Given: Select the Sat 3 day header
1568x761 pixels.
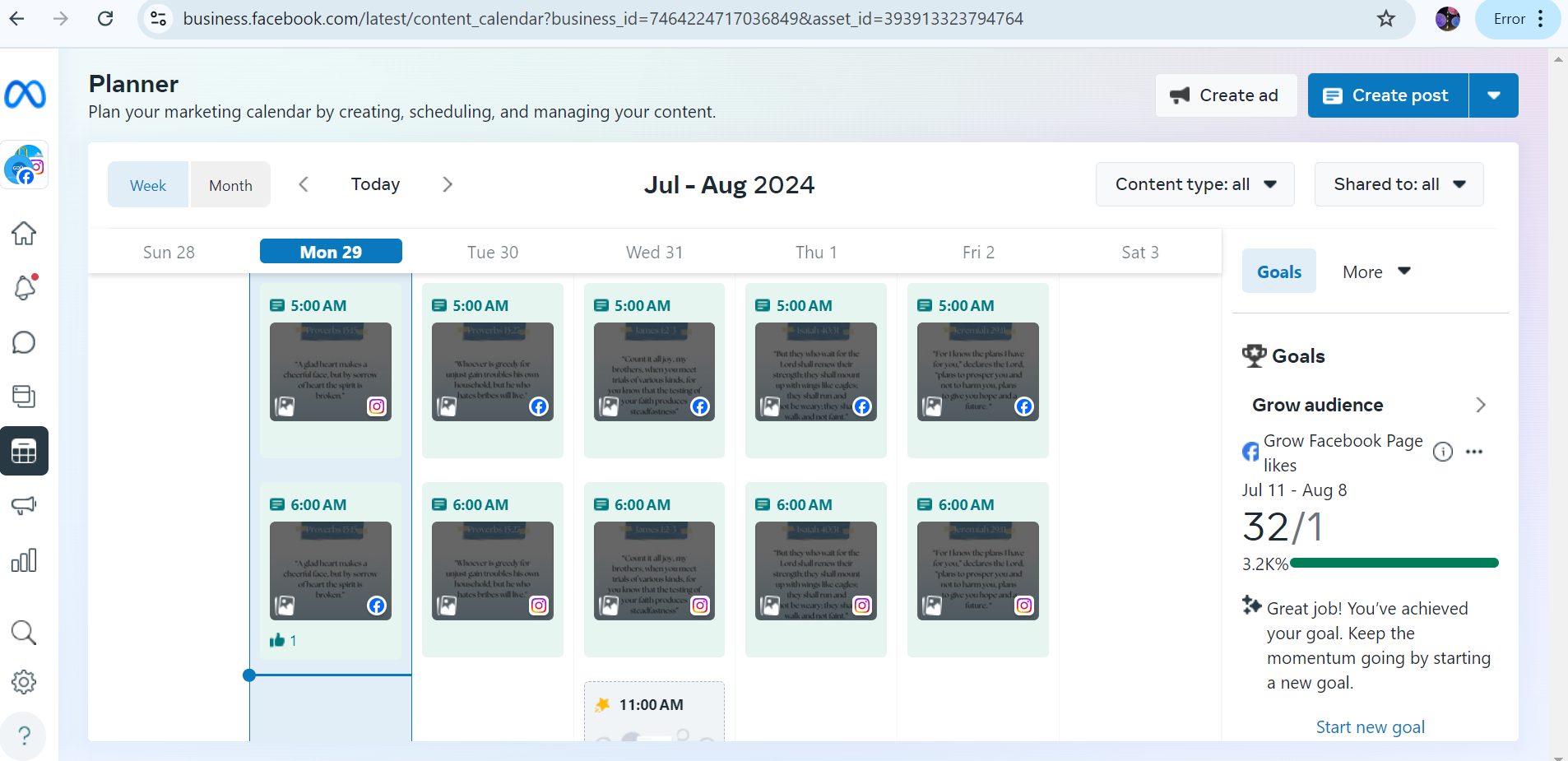Looking at the screenshot, I should [1140, 252].
